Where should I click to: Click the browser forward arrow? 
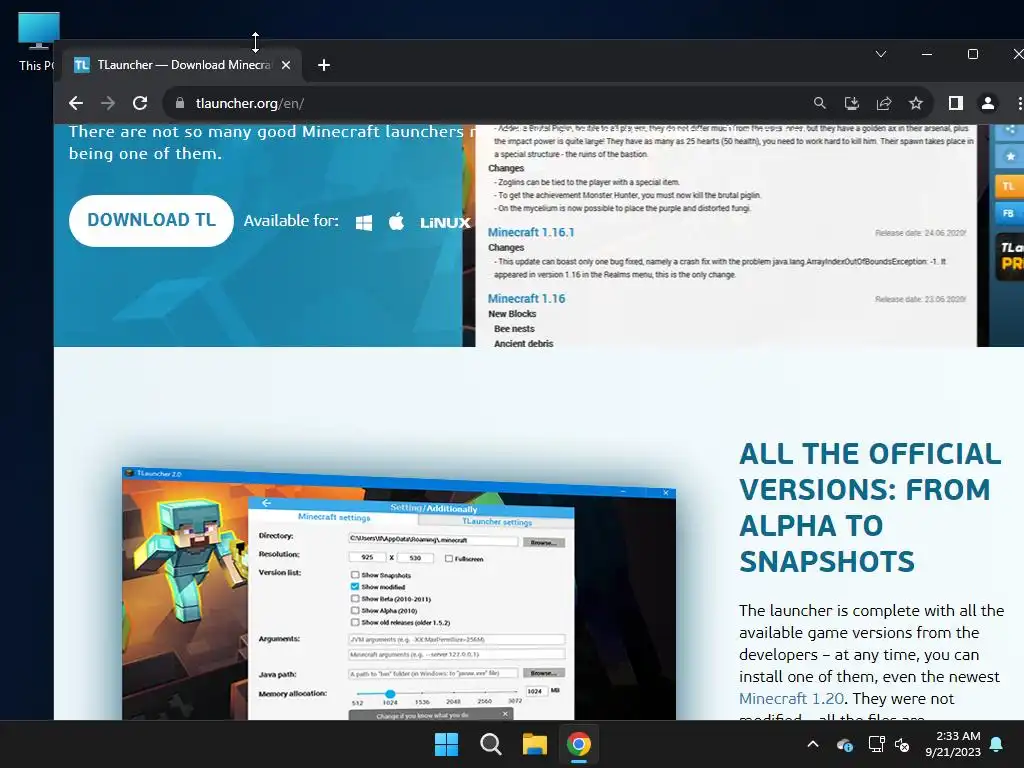click(x=108, y=103)
